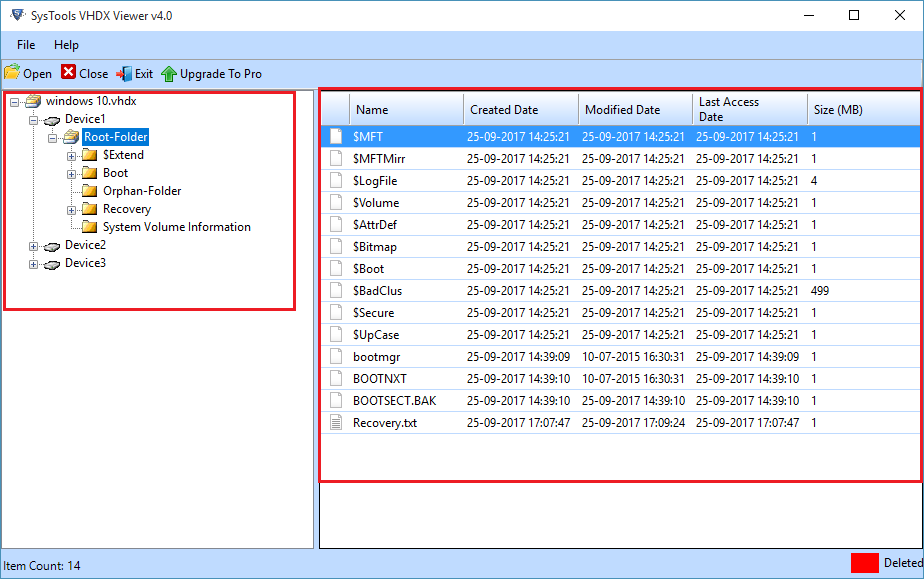Click the $Extend folder icon
The image size is (924, 579).
click(90, 155)
